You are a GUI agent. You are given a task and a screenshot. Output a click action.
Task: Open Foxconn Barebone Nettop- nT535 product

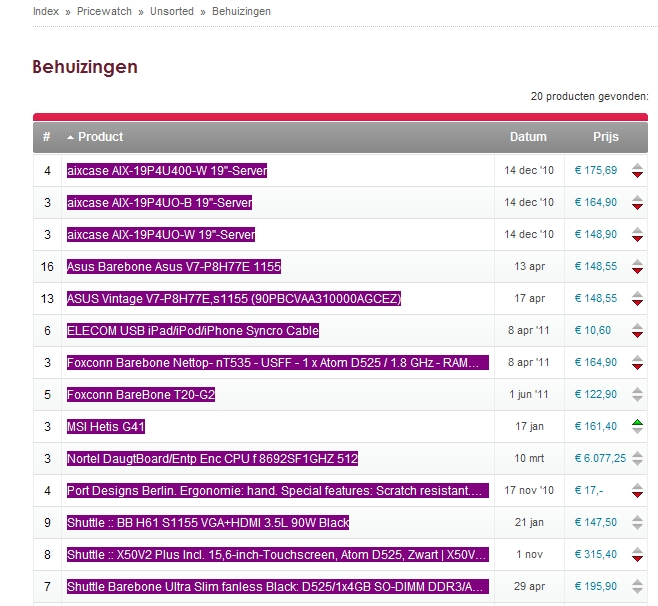coord(278,363)
